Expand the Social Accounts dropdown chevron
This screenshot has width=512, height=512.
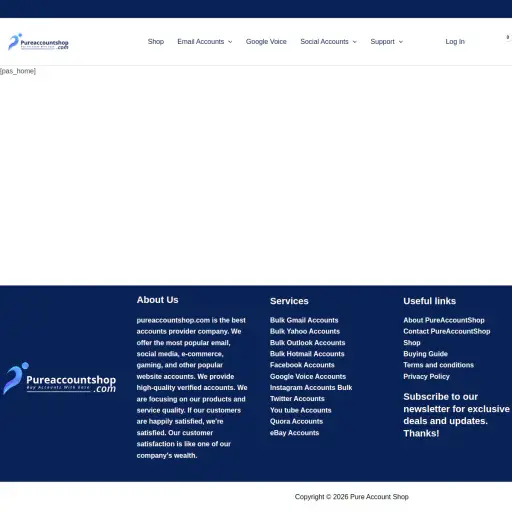(355, 42)
